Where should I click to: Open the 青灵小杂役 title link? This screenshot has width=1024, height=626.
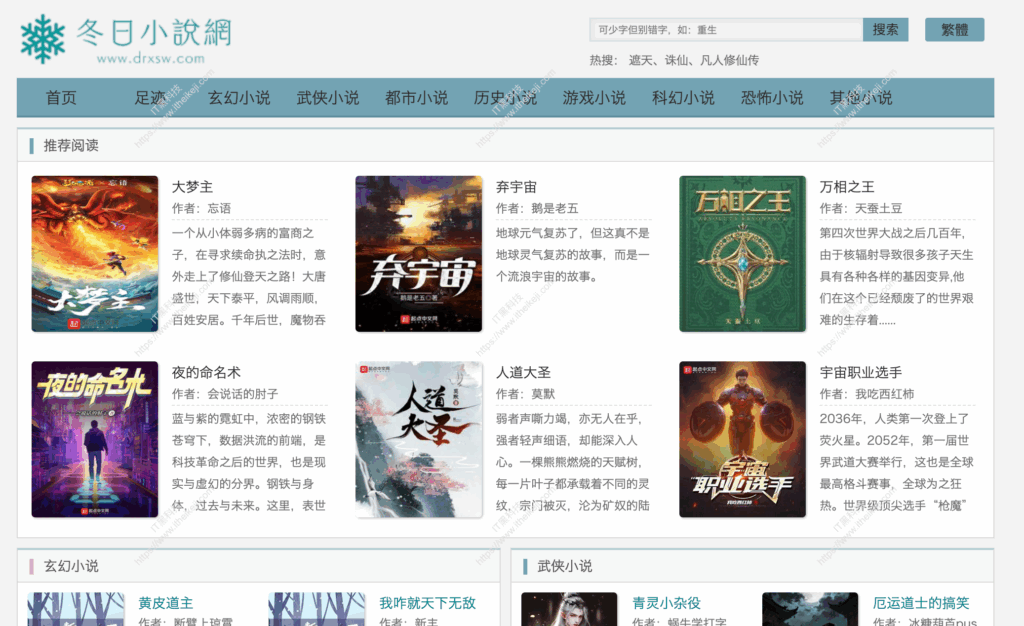tap(666, 603)
